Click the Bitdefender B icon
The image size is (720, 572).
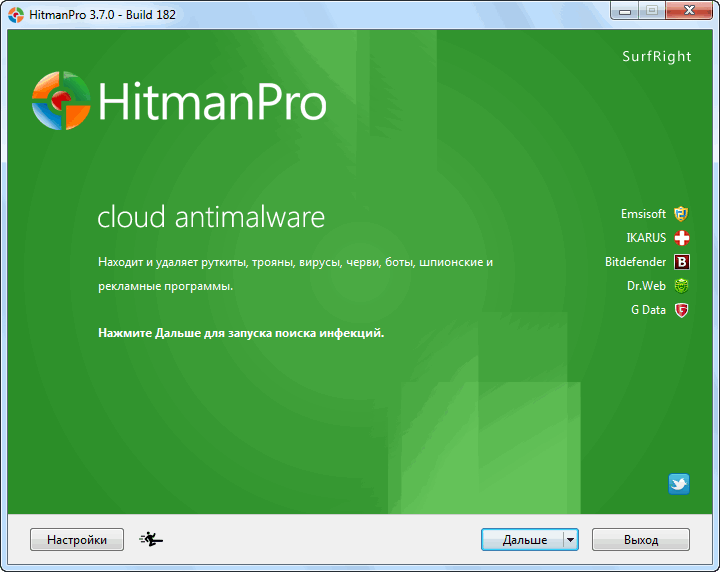[x=682, y=262]
